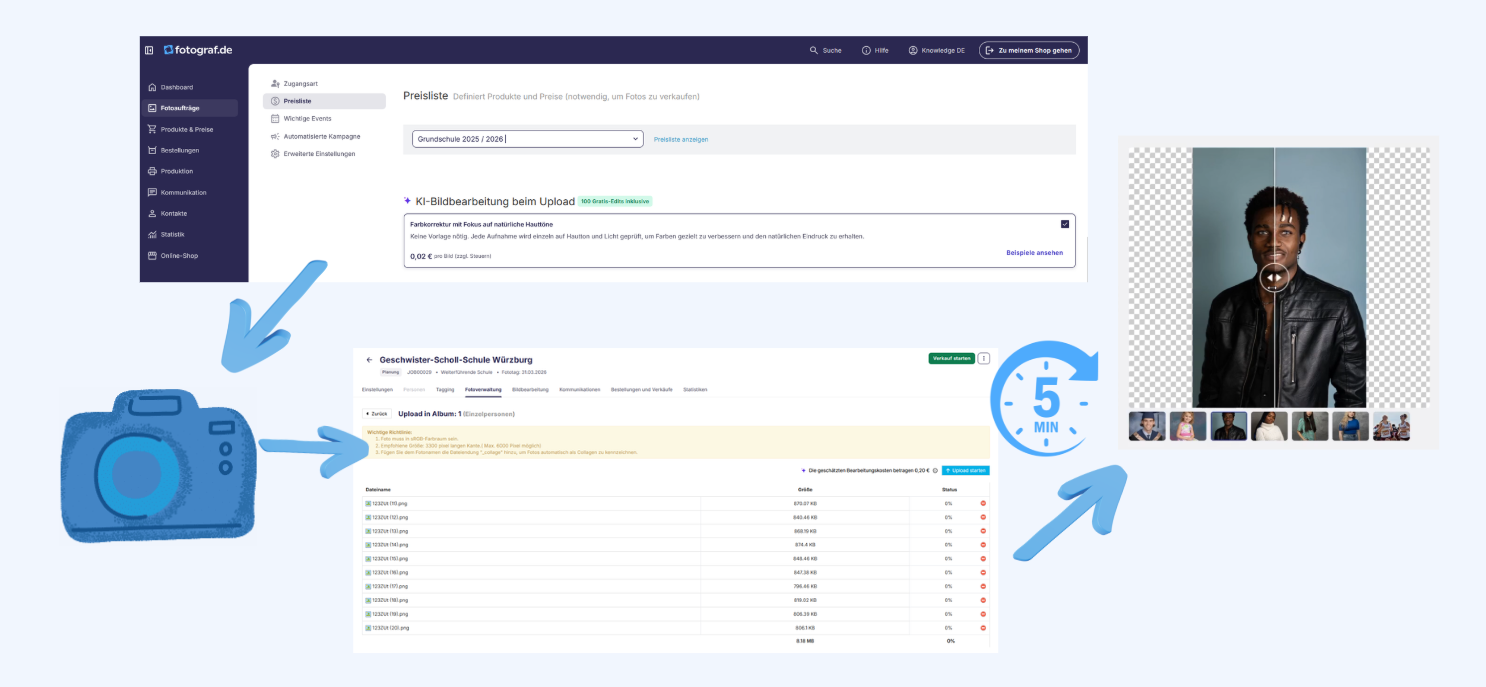Remove file 1232üt (15).png from upload
The height and width of the screenshot is (687, 1486).
click(x=983, y=558)
